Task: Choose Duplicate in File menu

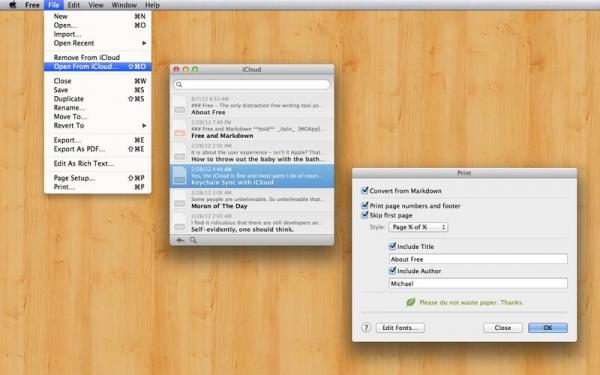Action: pyautogui.click(x=98, y=99)
